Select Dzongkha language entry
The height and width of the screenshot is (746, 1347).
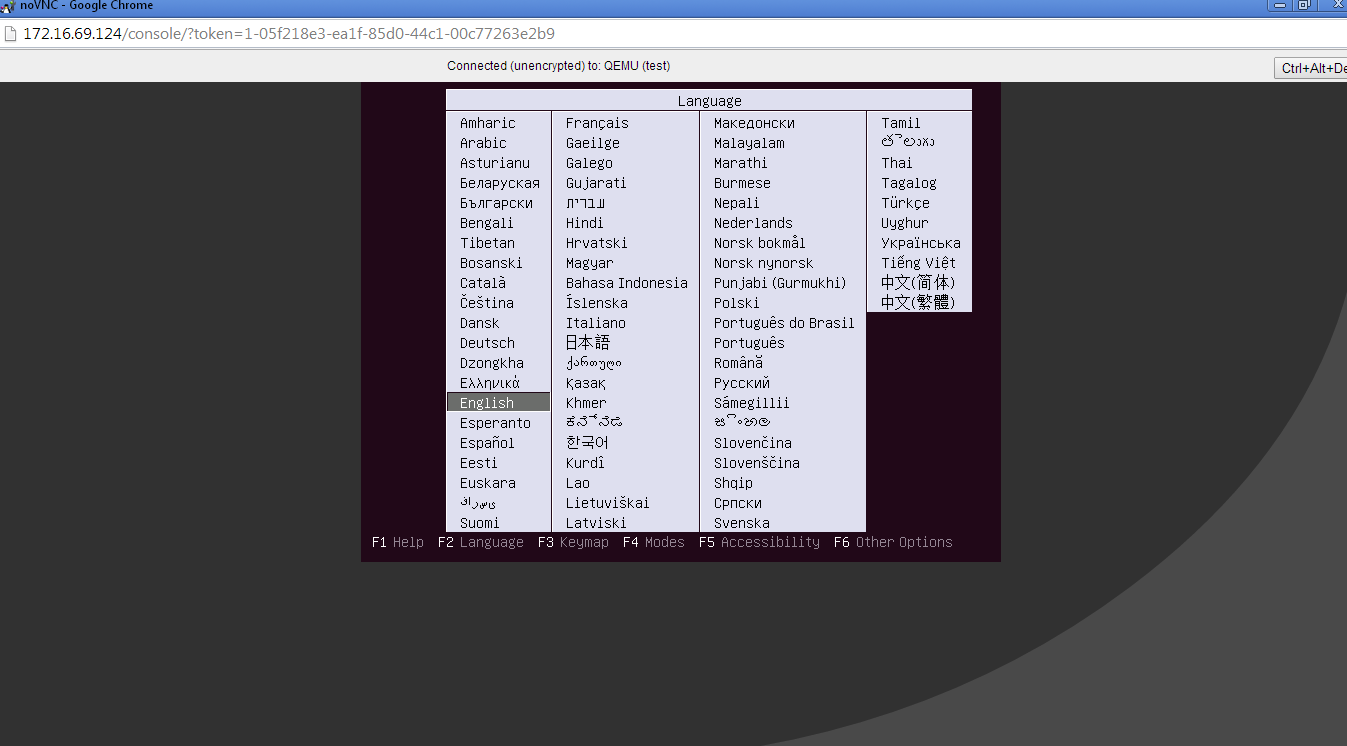492,363
